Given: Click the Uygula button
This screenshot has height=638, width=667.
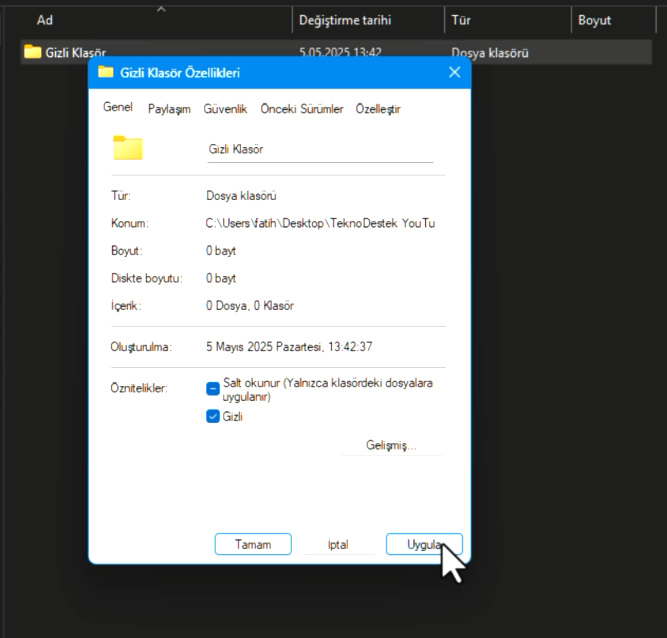Looking at the screenshot, I should (x=424, y=544).
